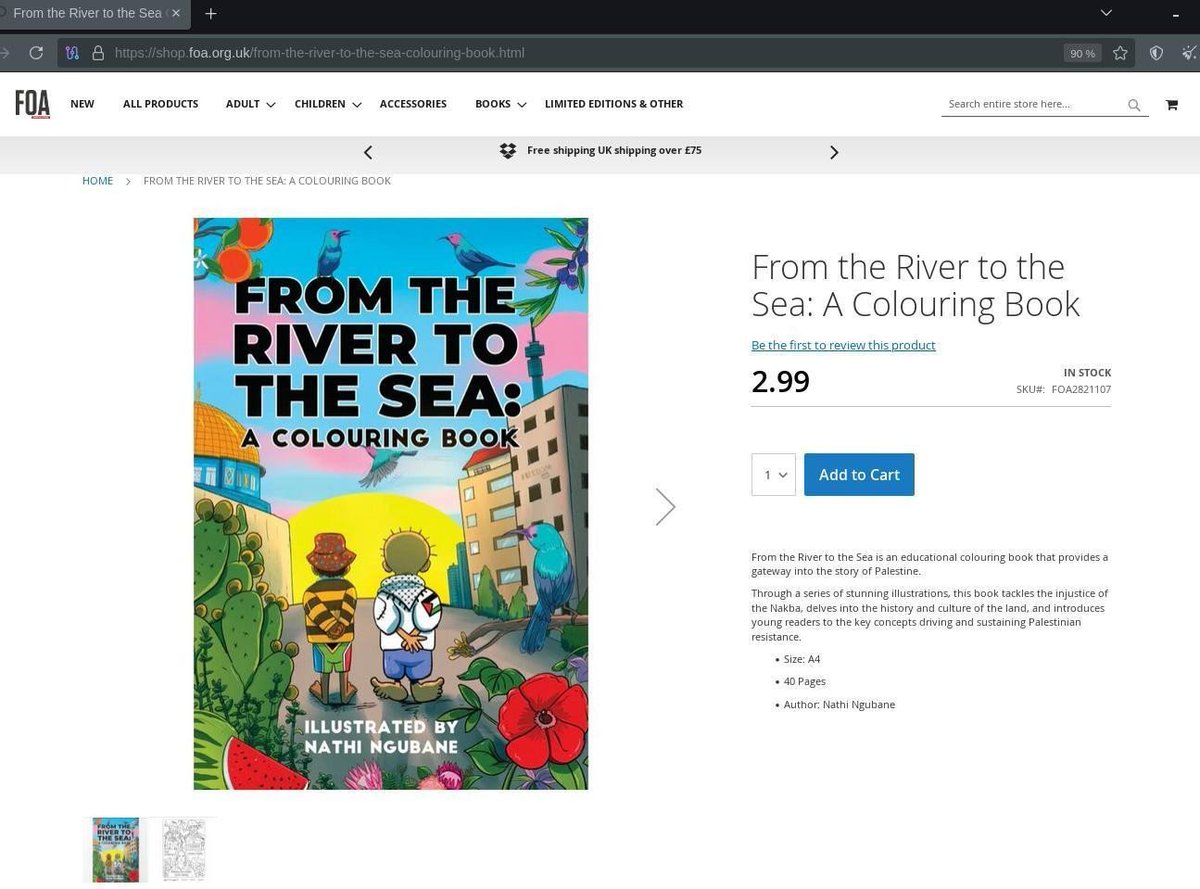This screenshot has width=1200, height=889.
Task: Open the NEW menu item
Action: click(x=82, y=104)
